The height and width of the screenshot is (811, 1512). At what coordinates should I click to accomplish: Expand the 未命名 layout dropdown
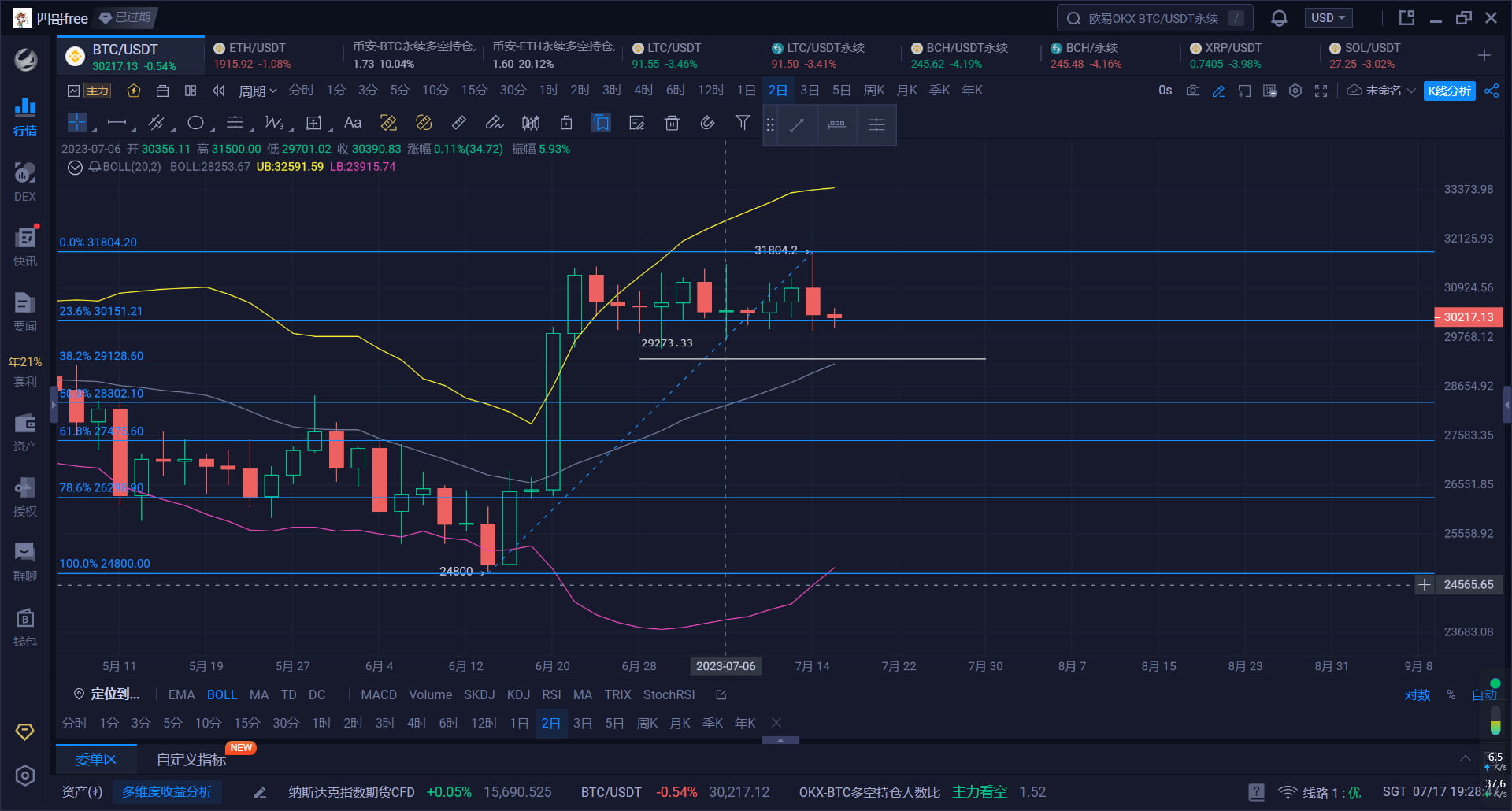click(1382, 91)
